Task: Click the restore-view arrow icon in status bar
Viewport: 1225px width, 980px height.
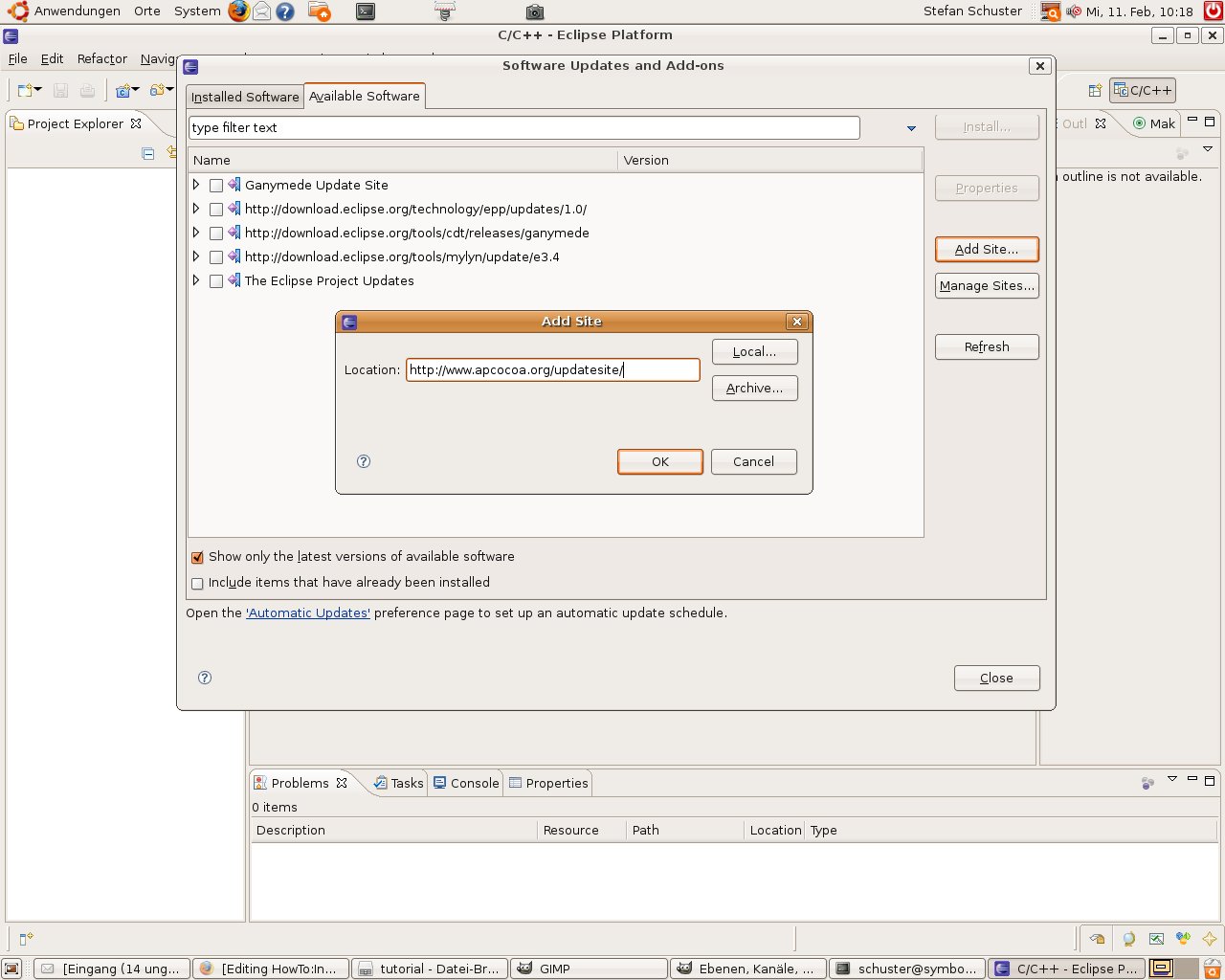Action: (1097, 939)
